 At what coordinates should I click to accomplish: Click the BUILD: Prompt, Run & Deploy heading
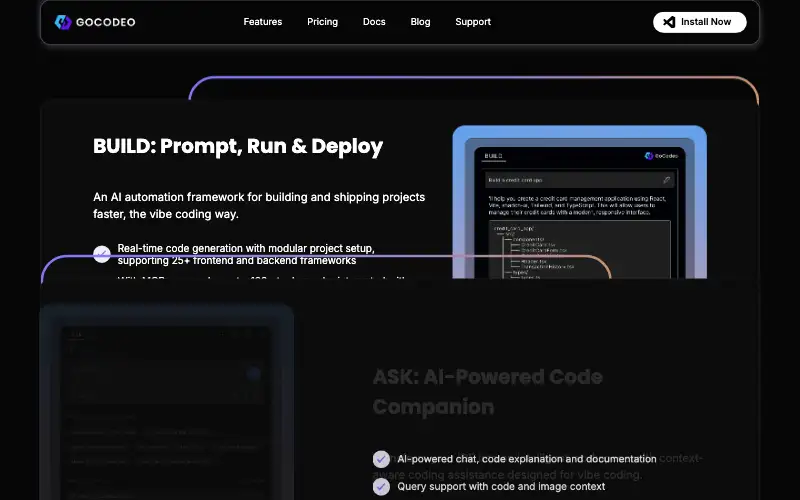pos(238,146)
